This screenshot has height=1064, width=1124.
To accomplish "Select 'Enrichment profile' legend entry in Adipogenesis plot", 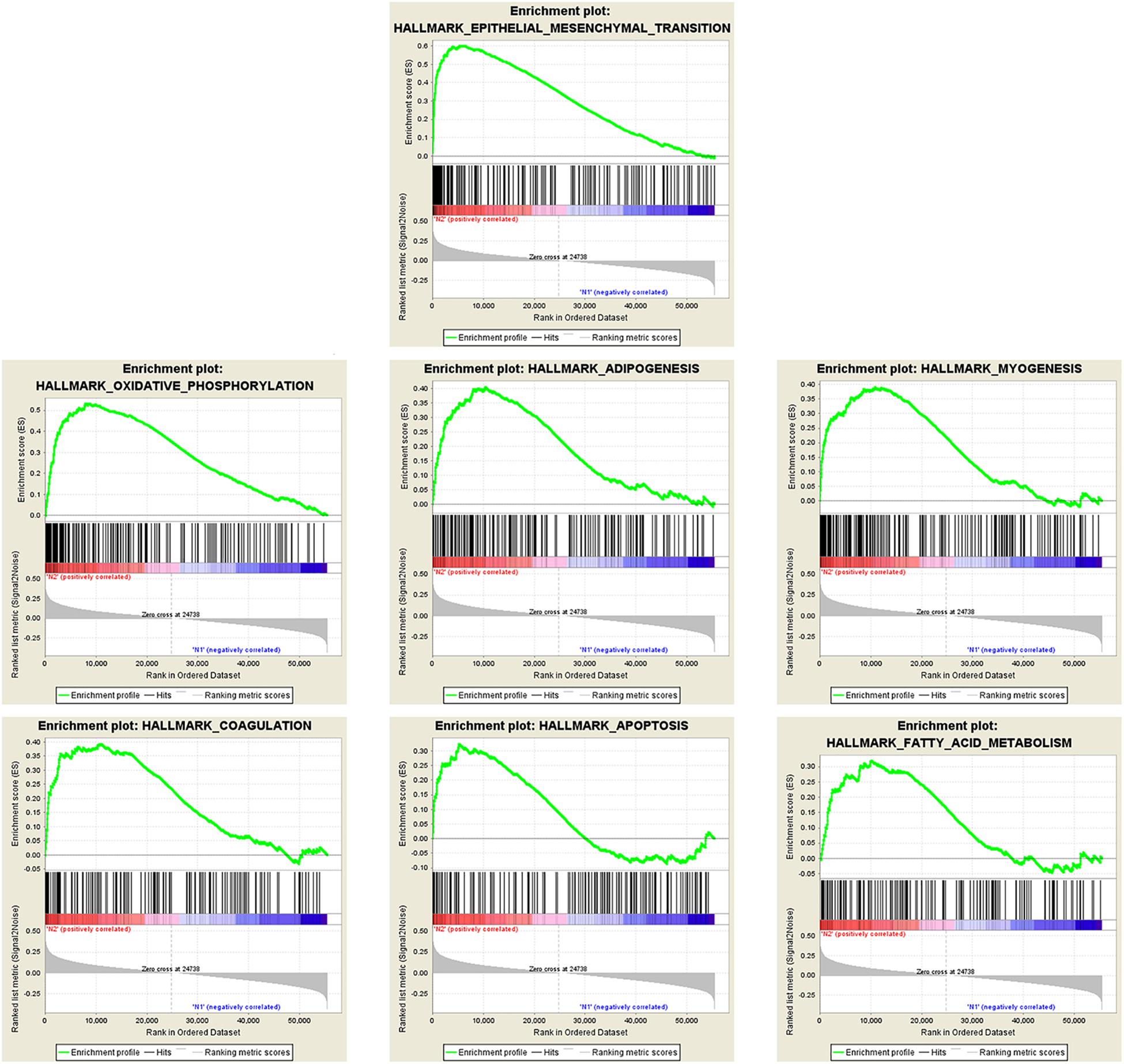I will click(486, 696).
